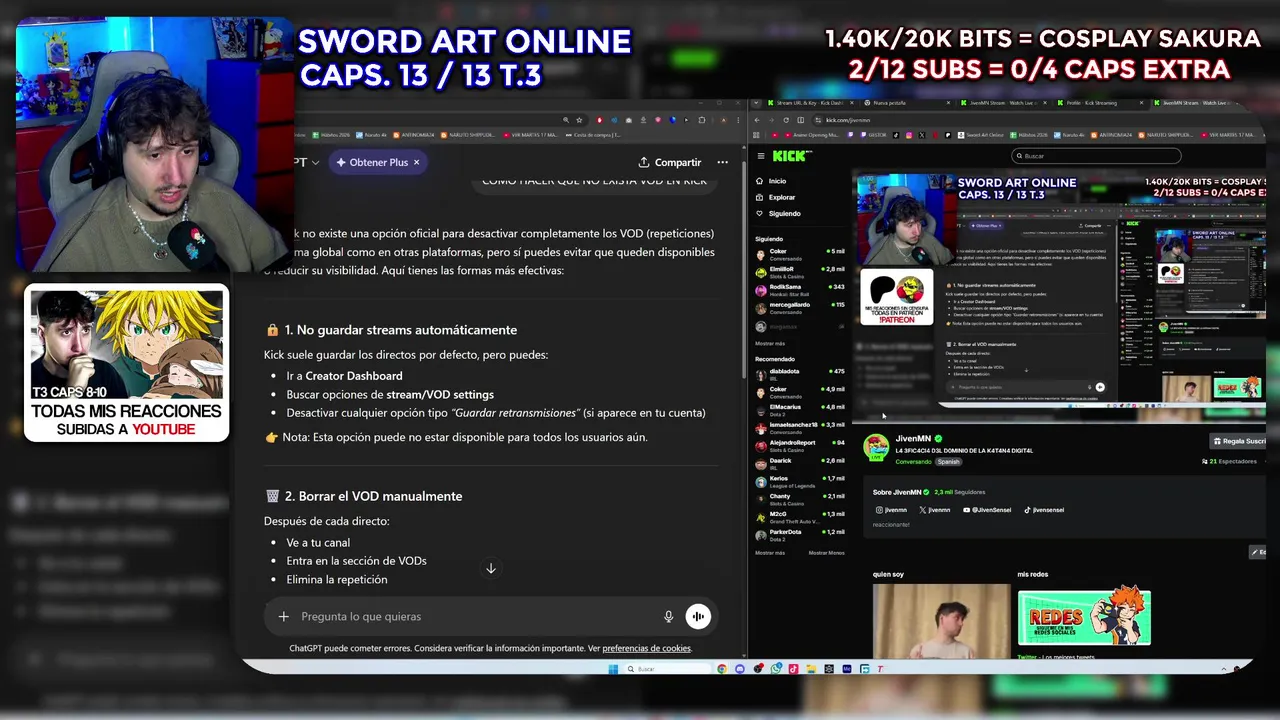
Task: Open Explorar in Kick sidebar
Action: click(x=775, y=197)
